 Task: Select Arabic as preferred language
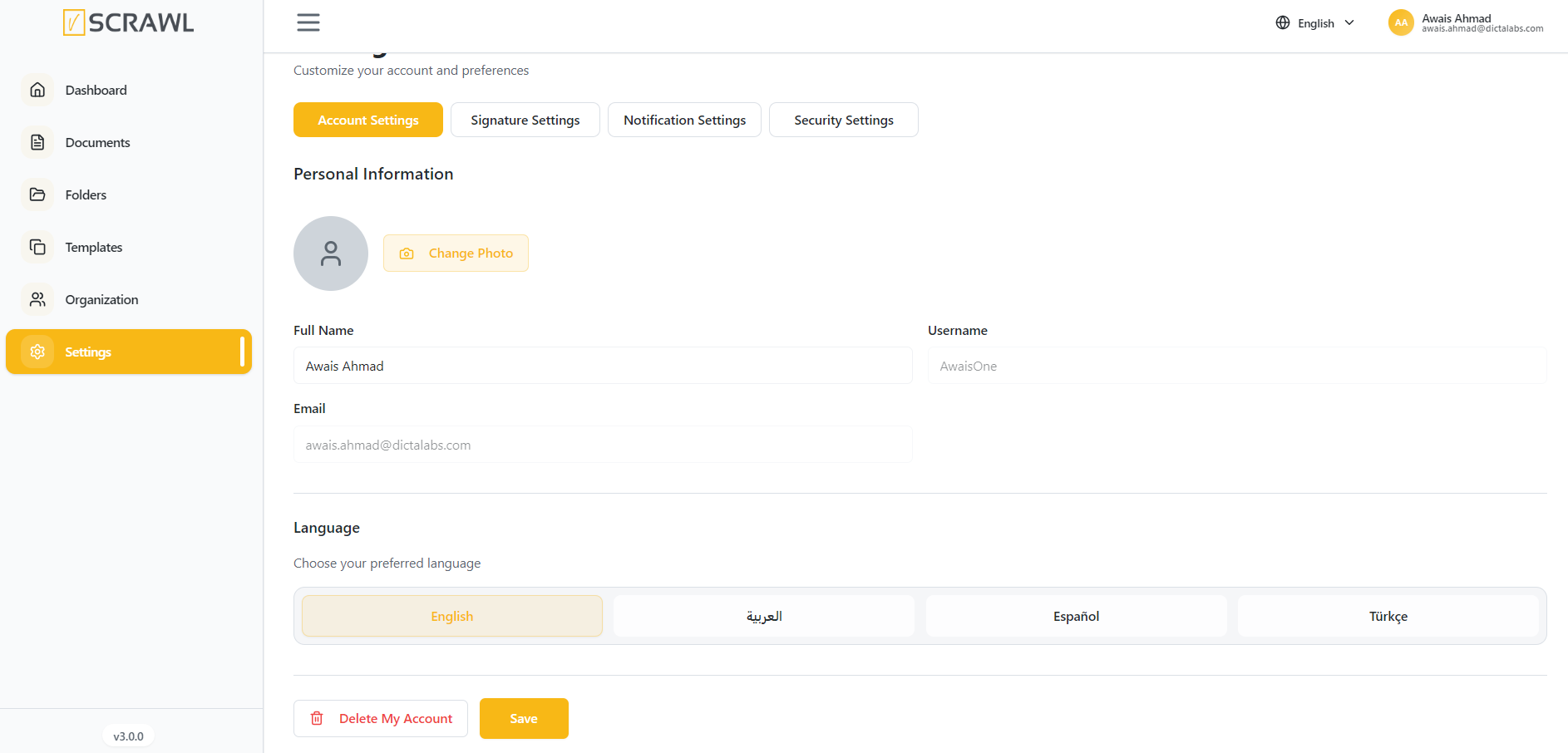tap(764, 616)
